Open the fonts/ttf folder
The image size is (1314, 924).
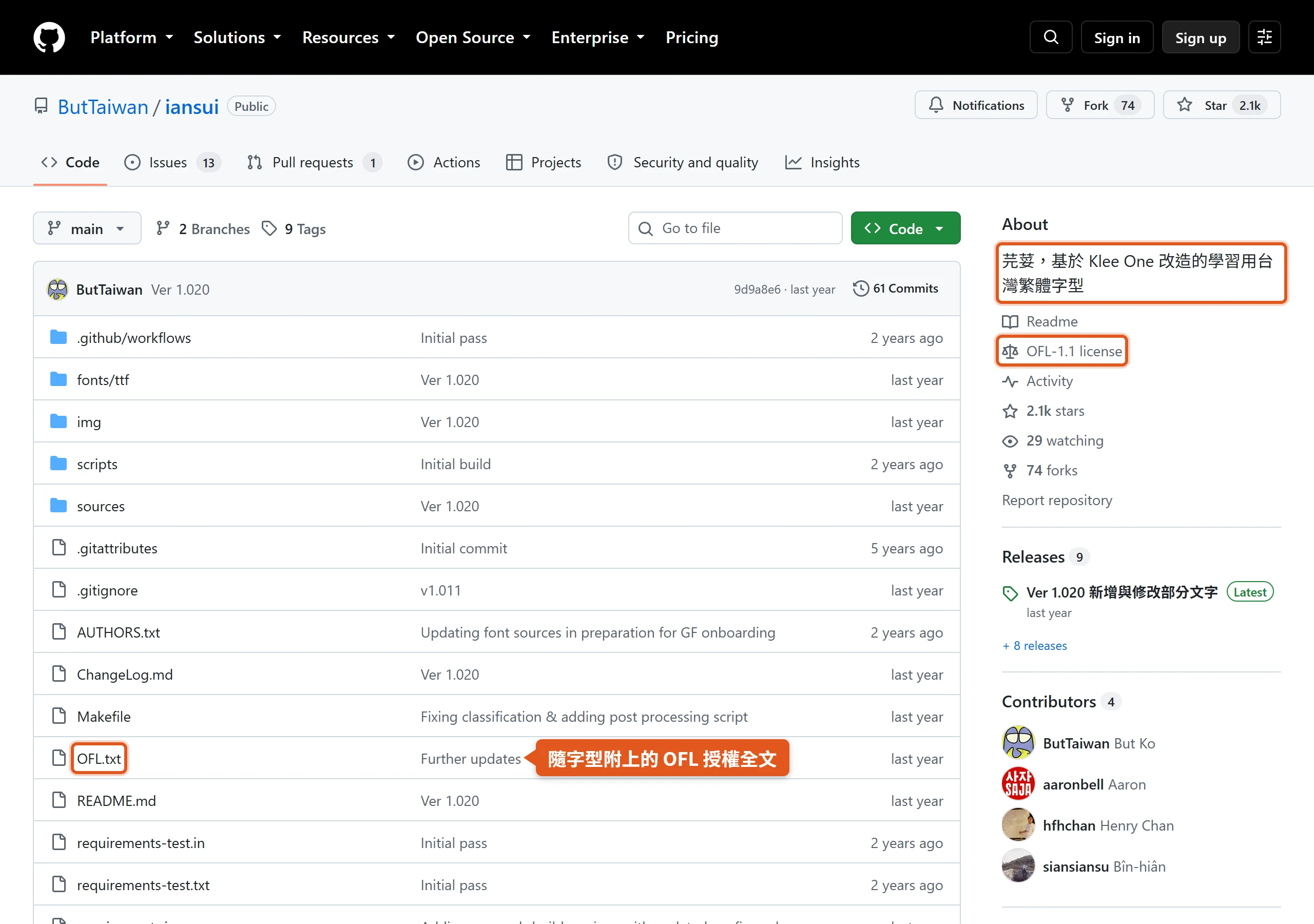click(103, 380)
